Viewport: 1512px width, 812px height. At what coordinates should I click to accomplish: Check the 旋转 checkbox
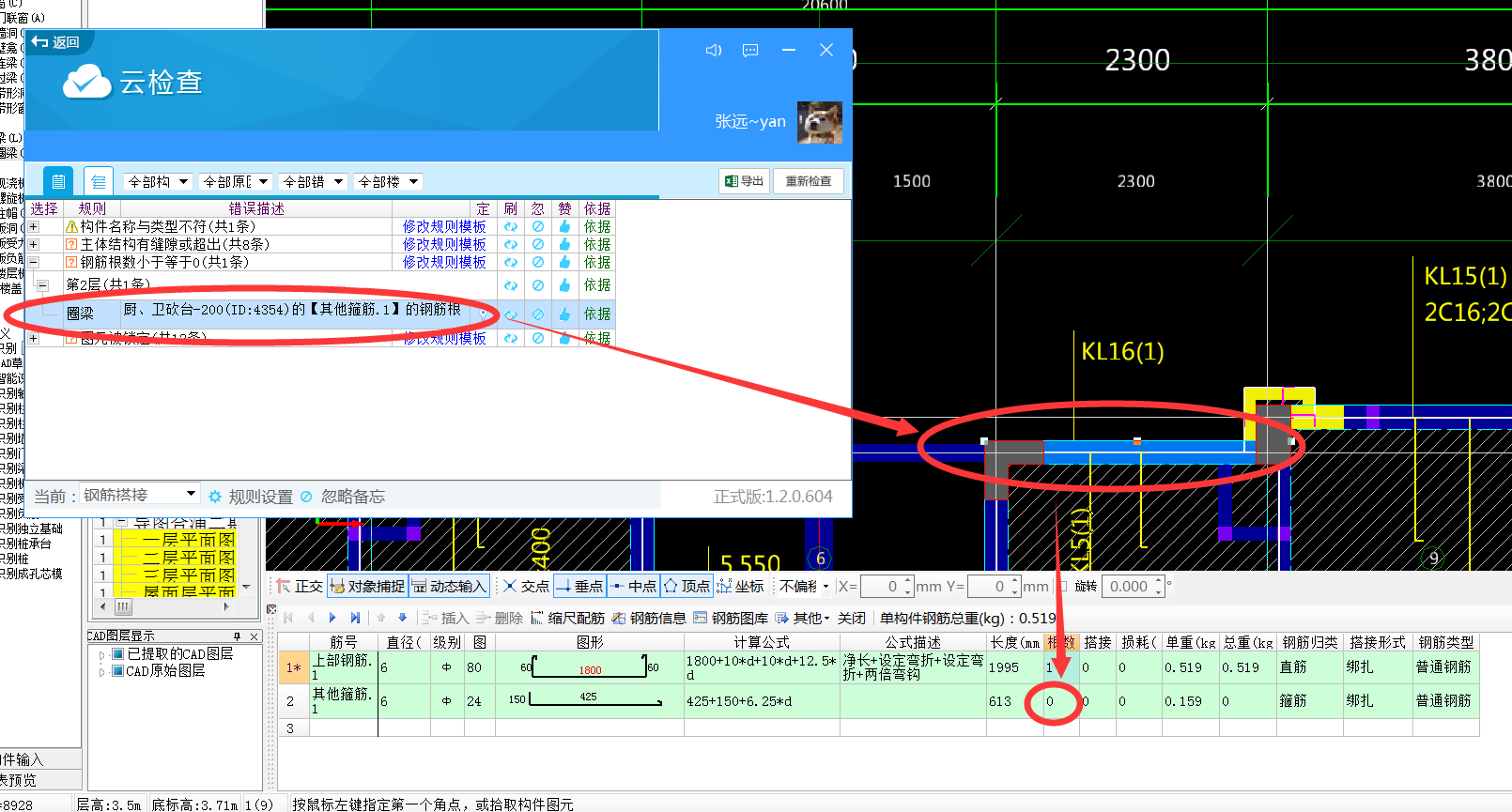(1063, 586)
